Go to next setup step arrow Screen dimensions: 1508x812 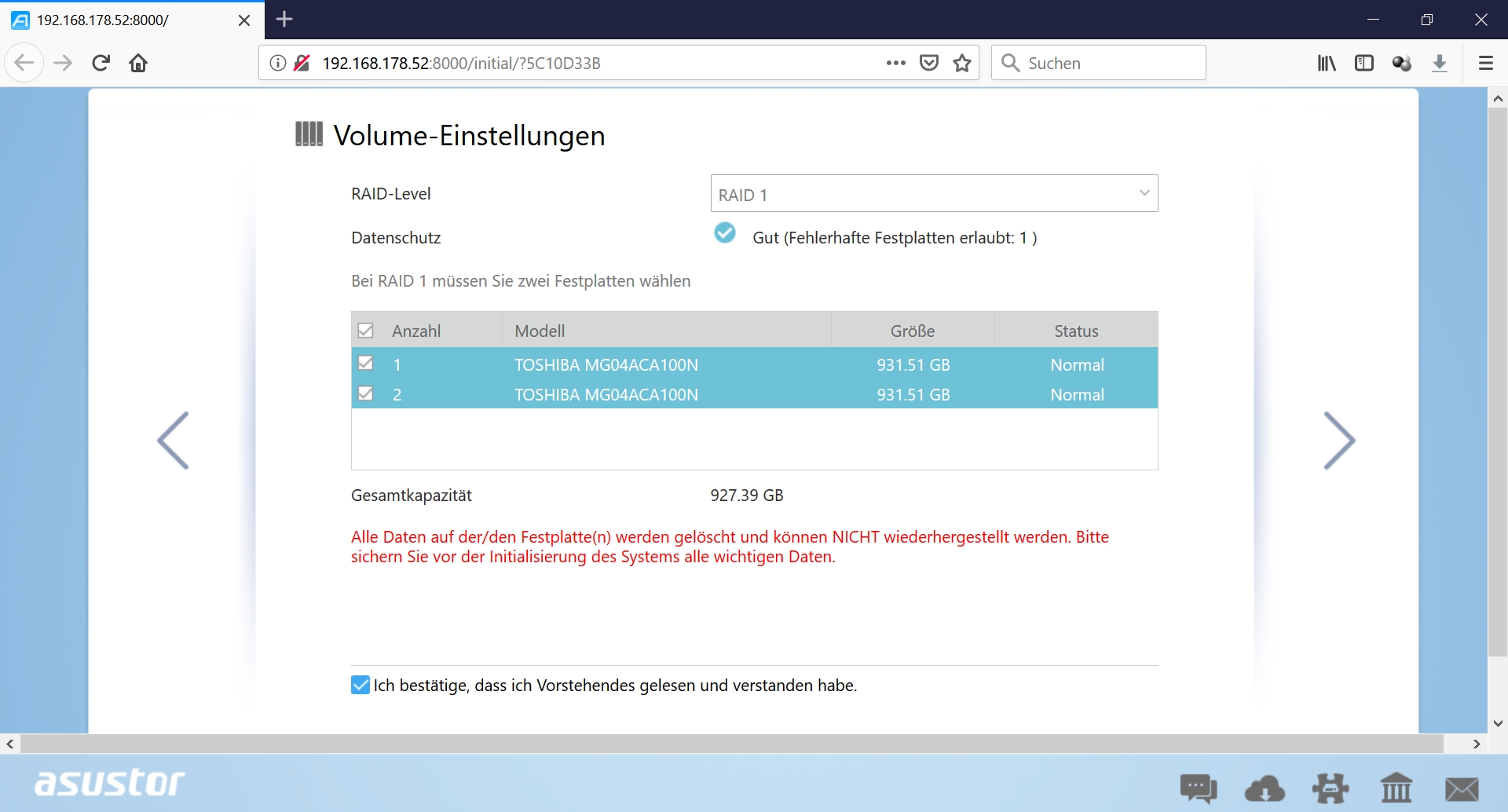pyautogui.click(x=1339, y=441)
